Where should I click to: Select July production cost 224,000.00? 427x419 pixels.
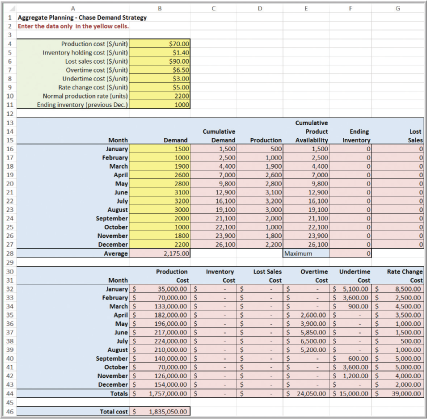click(x=160, y=341)
